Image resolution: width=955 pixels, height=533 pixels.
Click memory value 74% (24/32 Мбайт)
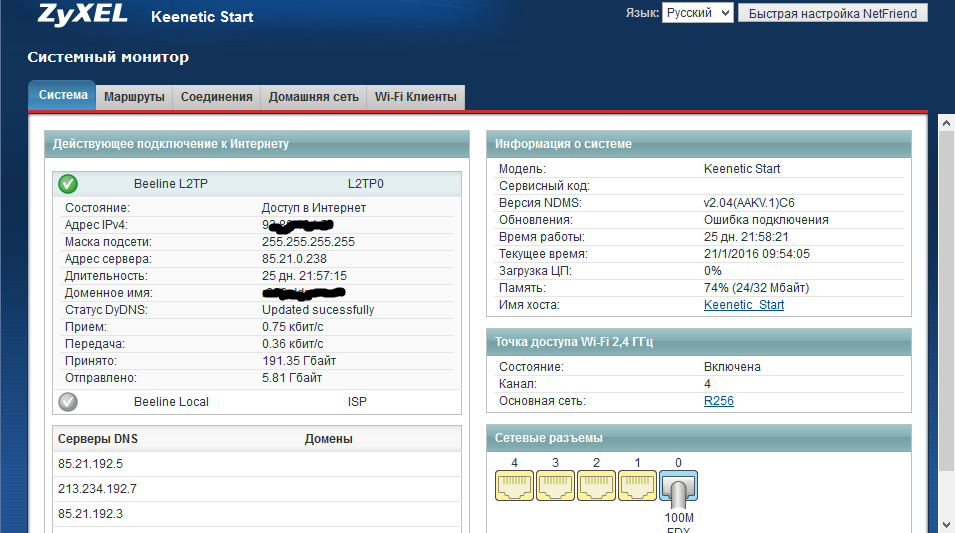(x=756, y=288)
